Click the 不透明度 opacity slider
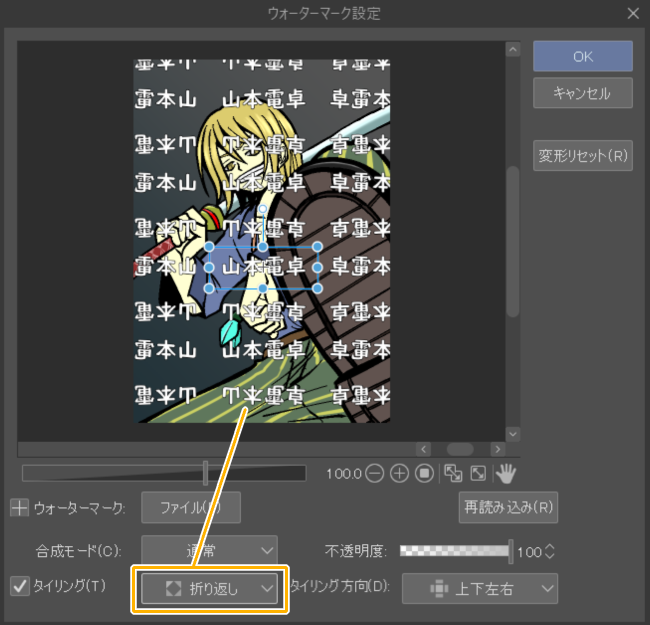This screenshot has width=650, height=625. tap(456, 551)
